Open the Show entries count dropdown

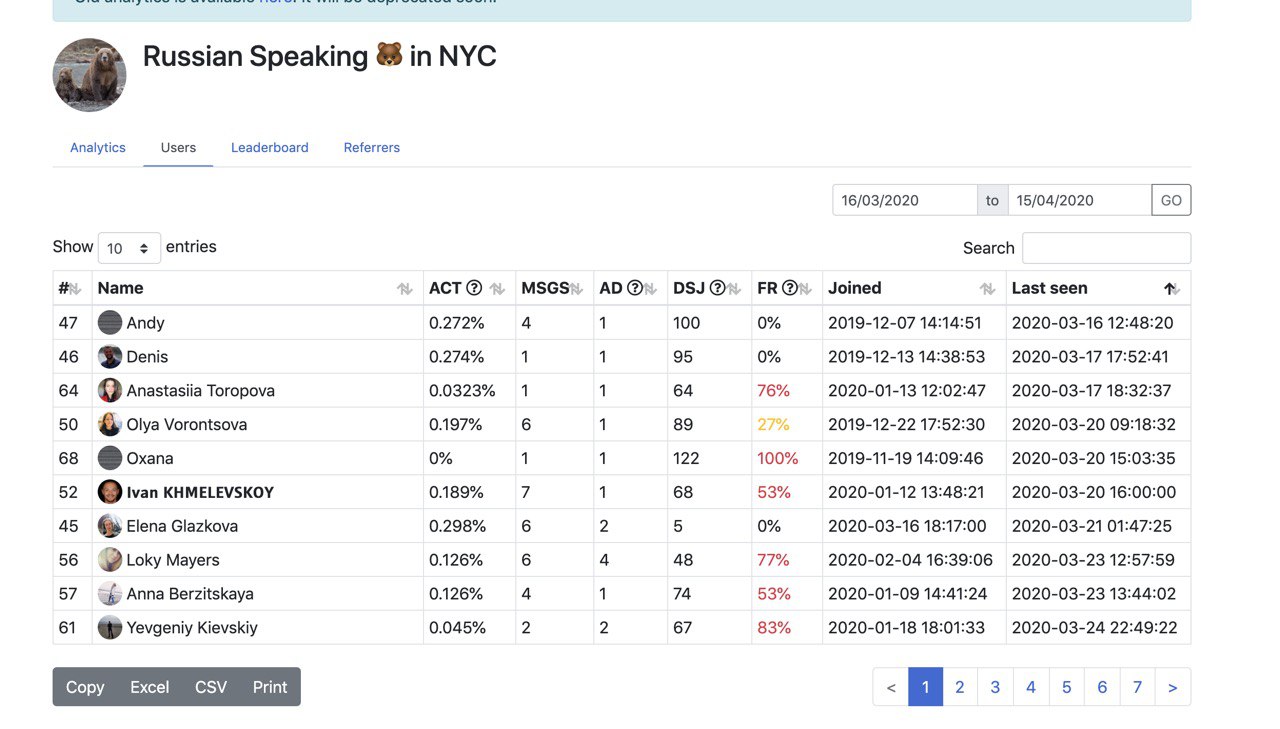[129, 248]
